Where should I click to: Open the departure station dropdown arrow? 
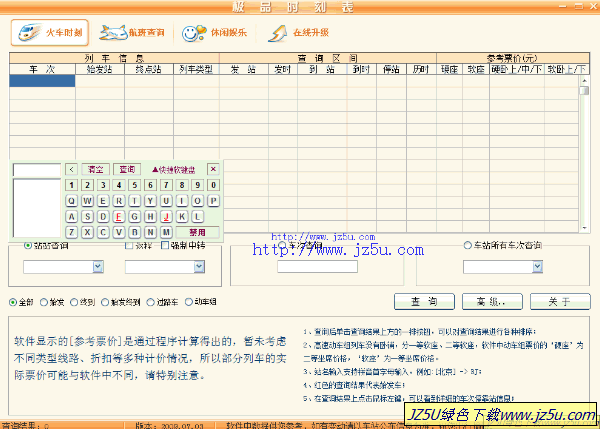coord(98,266)
